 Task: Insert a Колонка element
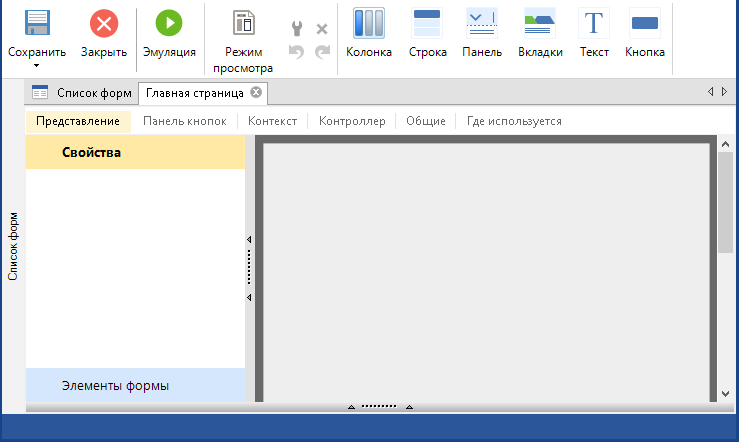pyautogui.click(x=368, y=23)
